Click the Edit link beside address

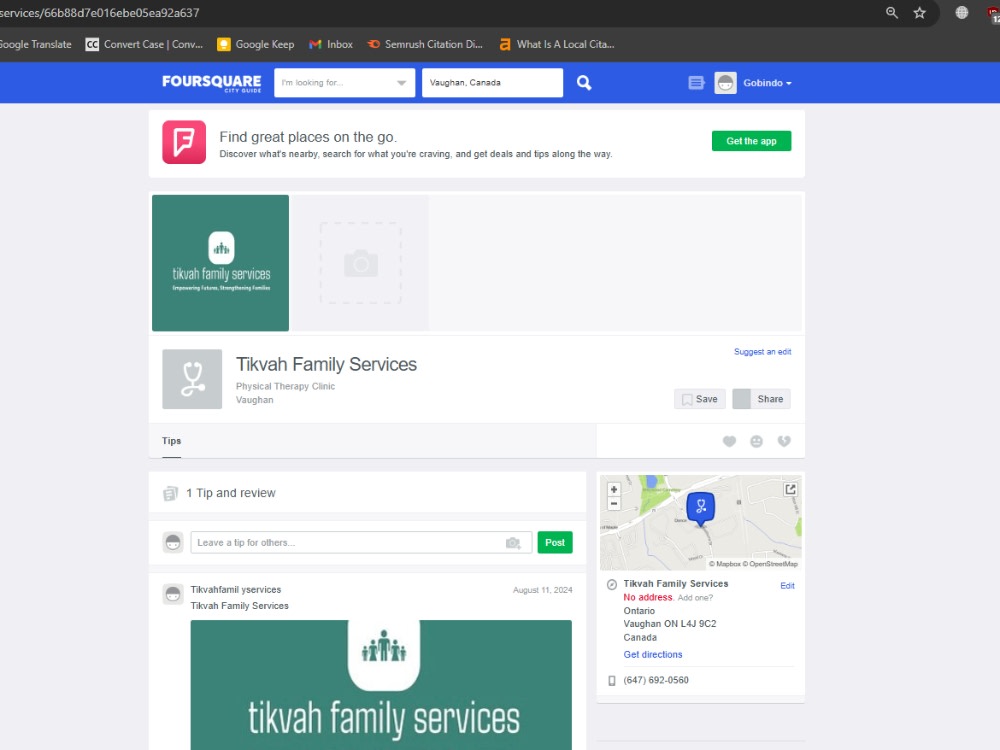(x=787, y=585)
